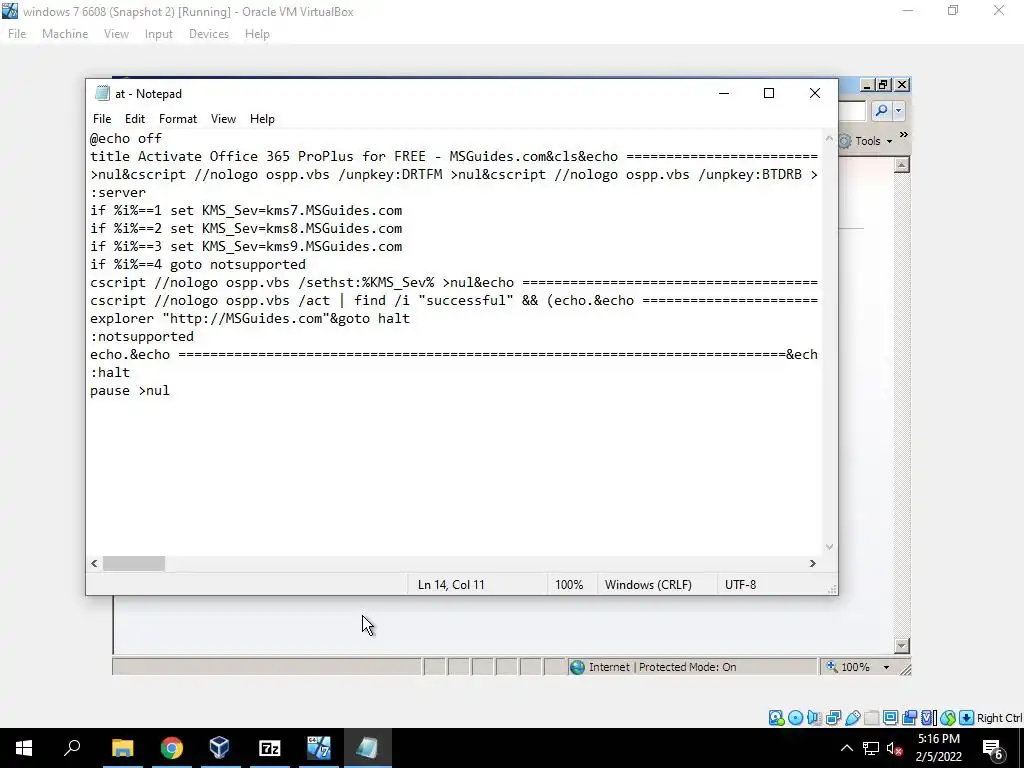Click Internet Explorer search magnifier button
This screenshot has height=768, width=1024.
881,110
